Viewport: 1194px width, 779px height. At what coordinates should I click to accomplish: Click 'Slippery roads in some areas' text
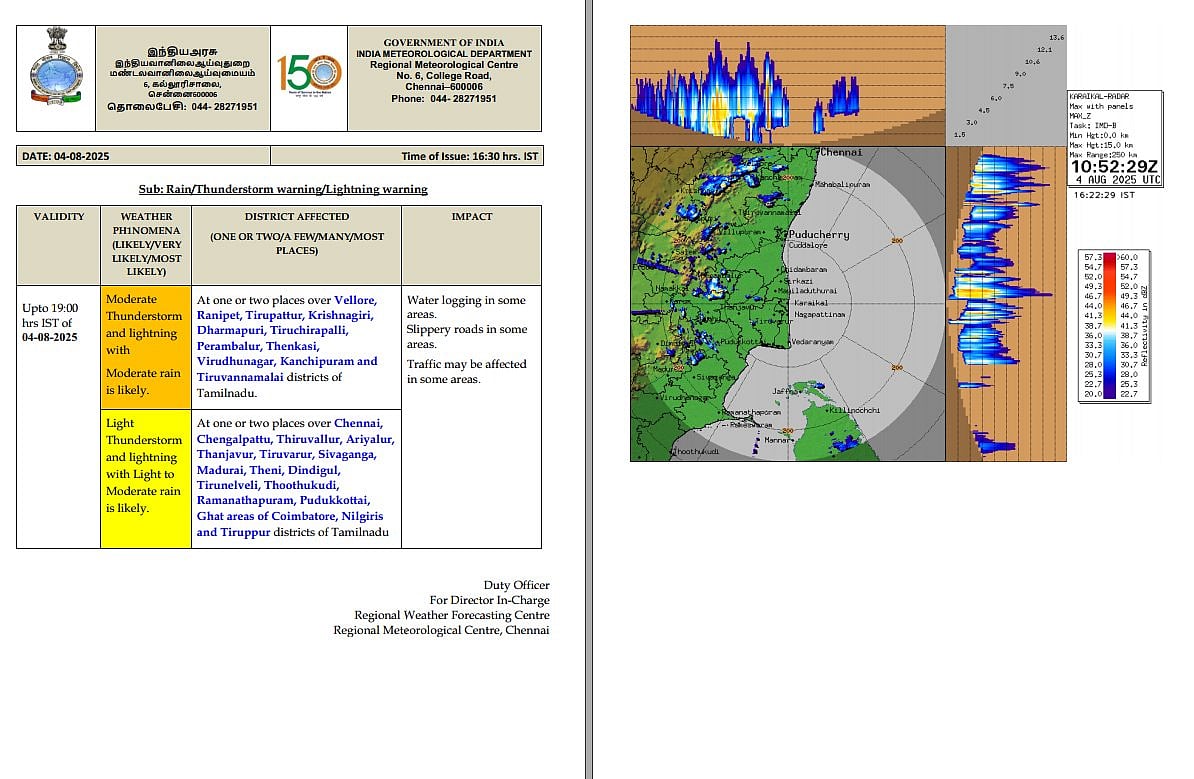click(466, 337)
